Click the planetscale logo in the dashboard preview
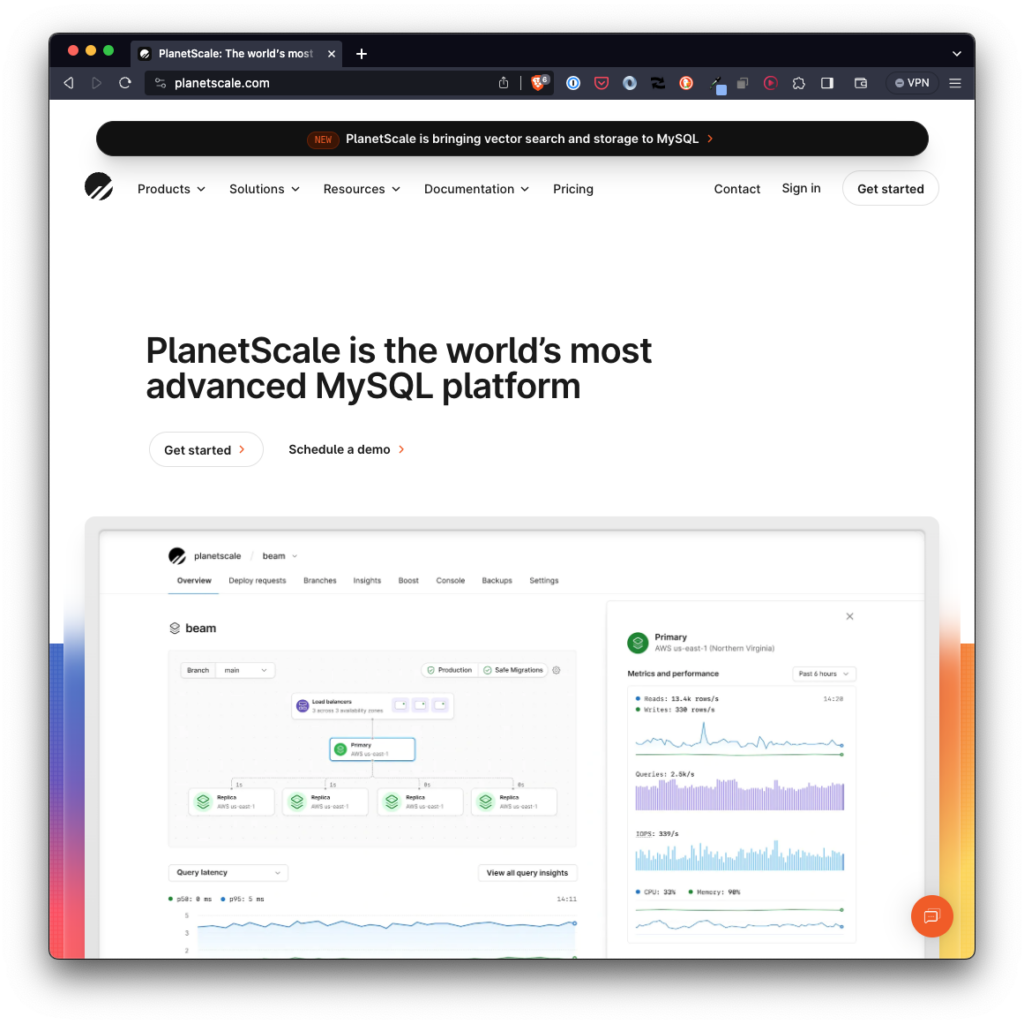Image resolution: width=1024 pixels, height=1024 pixels. pos(177,556)
